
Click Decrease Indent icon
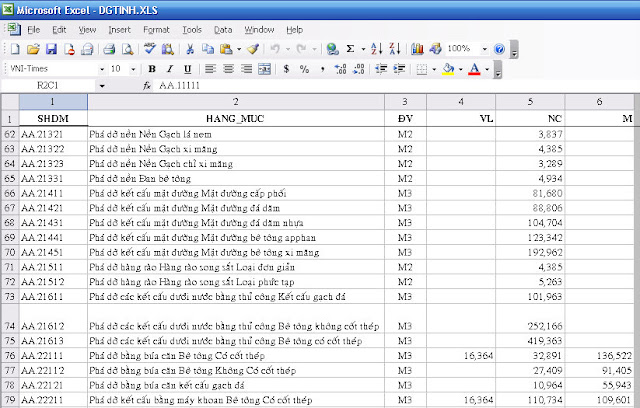coord(381,69)
